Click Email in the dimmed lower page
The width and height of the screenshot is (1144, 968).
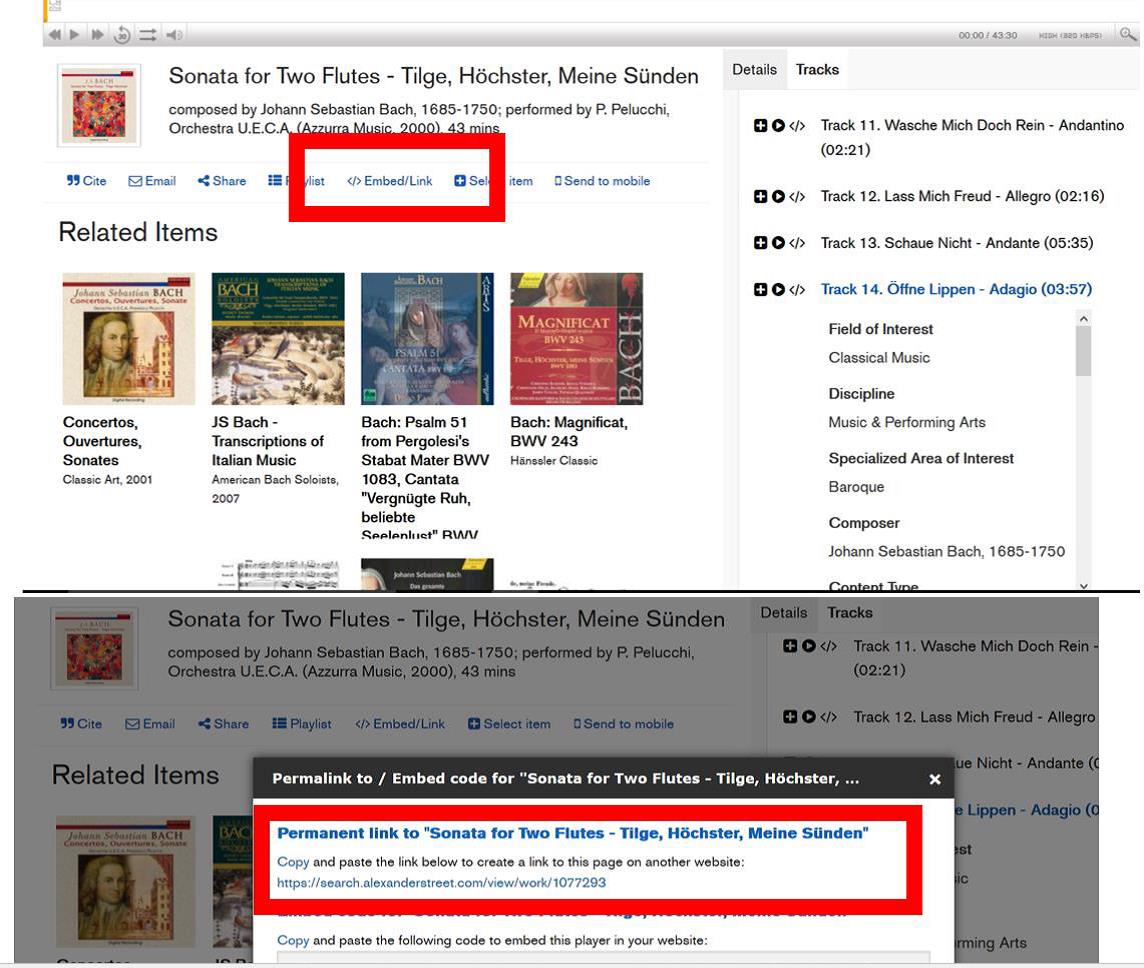pos(150,724)
